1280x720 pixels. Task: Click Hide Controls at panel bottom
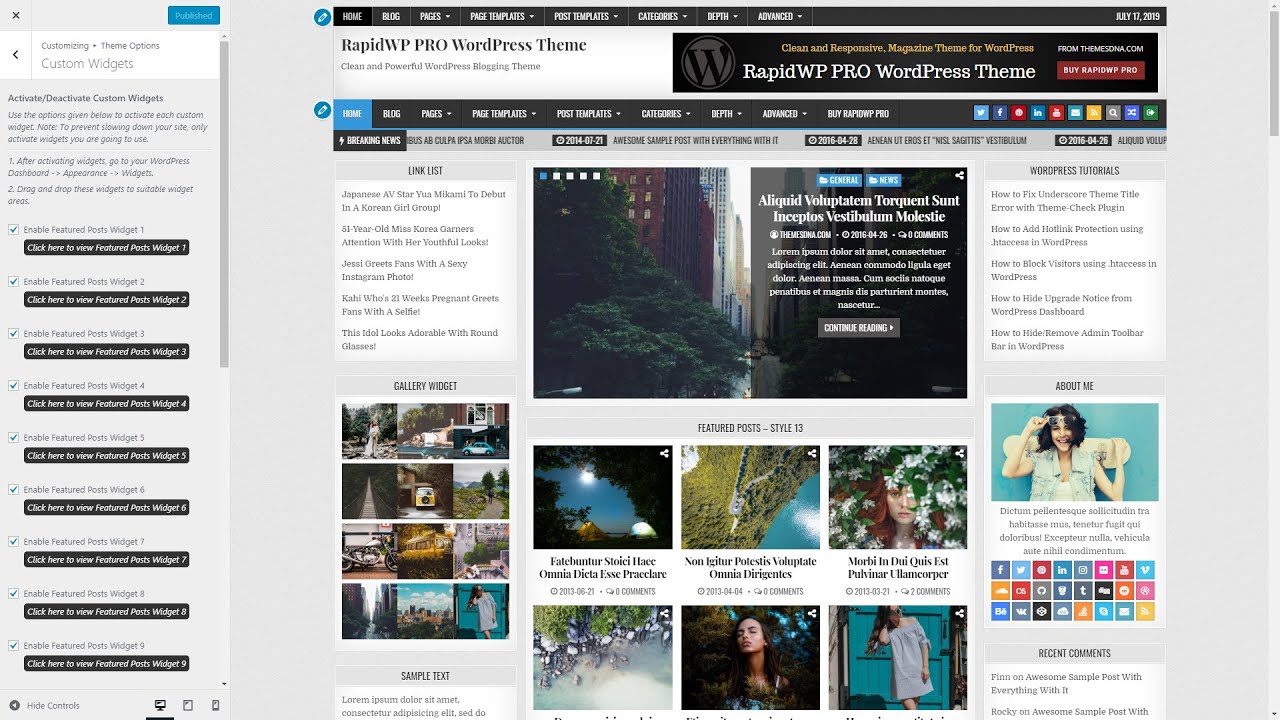[45, 705]
